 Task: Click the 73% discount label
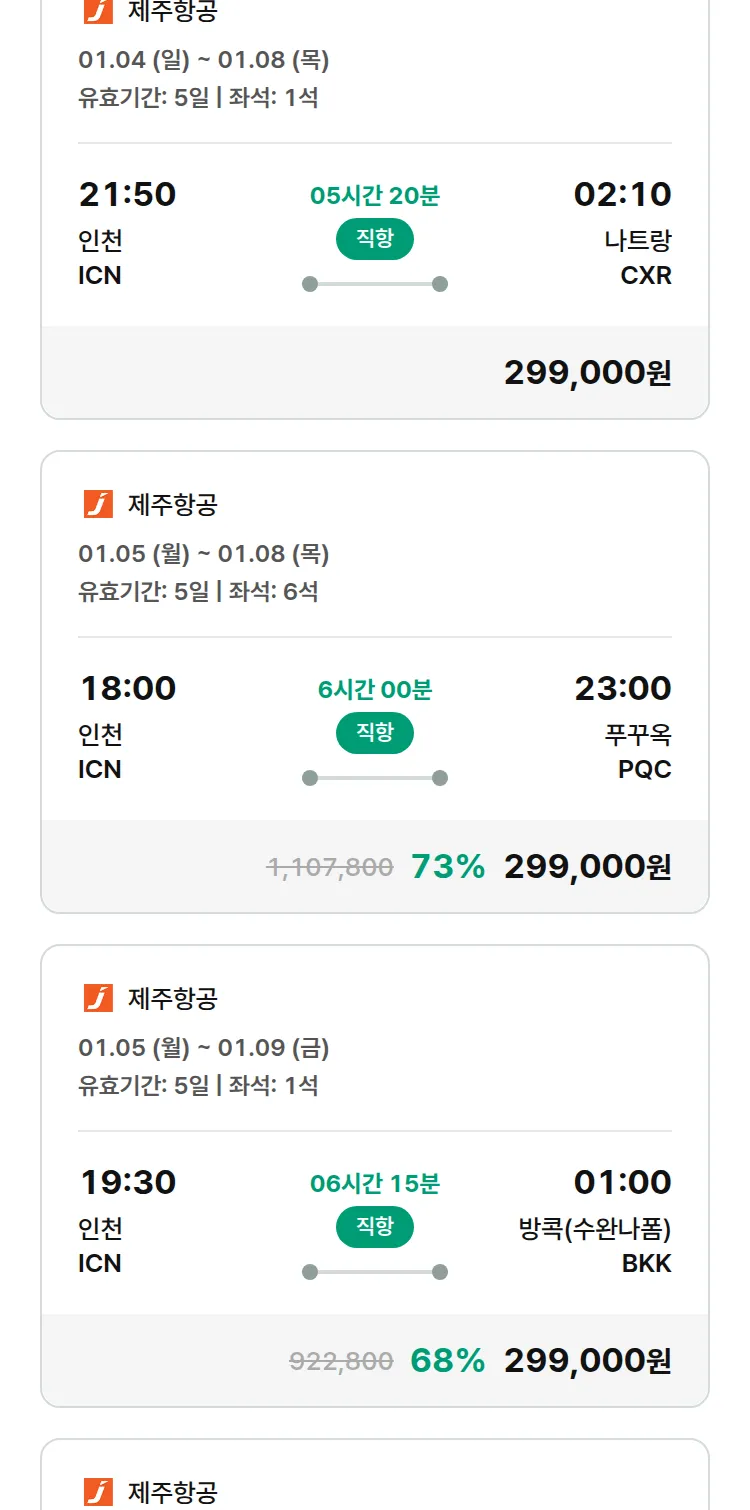[x=447, y=867]
